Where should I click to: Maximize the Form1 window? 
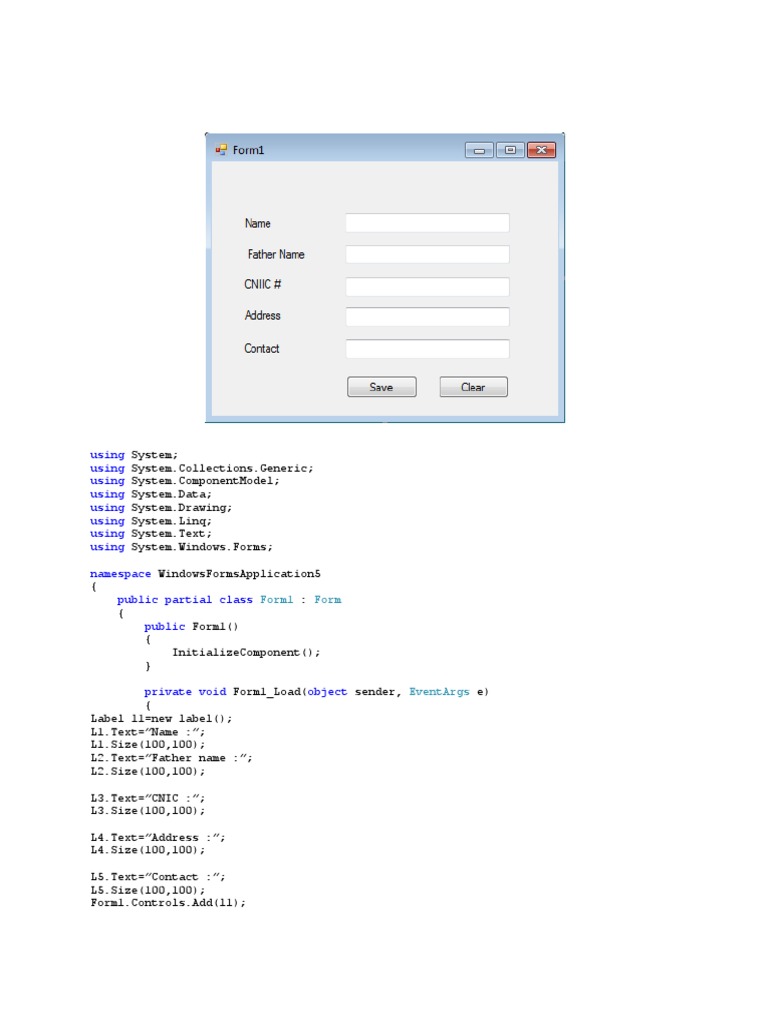[x=510, y=150]
